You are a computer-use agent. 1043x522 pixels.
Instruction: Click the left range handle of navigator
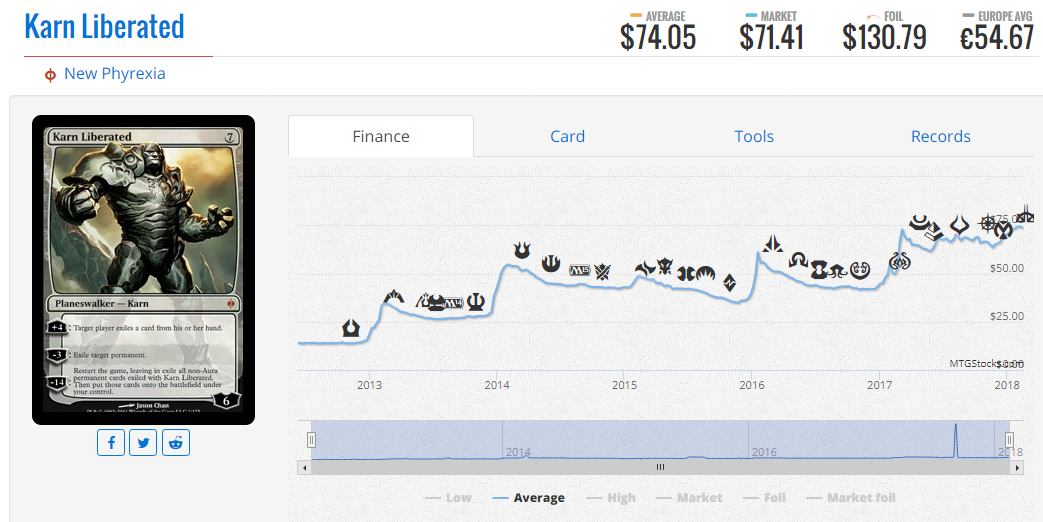(x=311, y=440)
